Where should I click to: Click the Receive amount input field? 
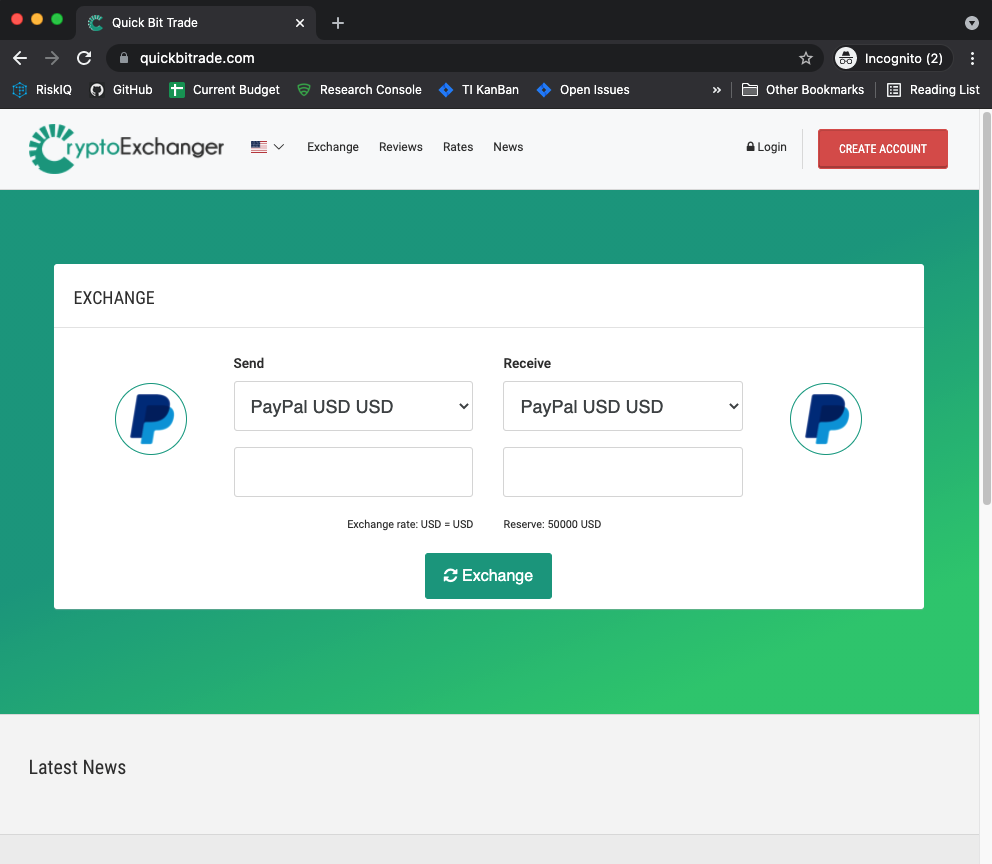(623, 472)
